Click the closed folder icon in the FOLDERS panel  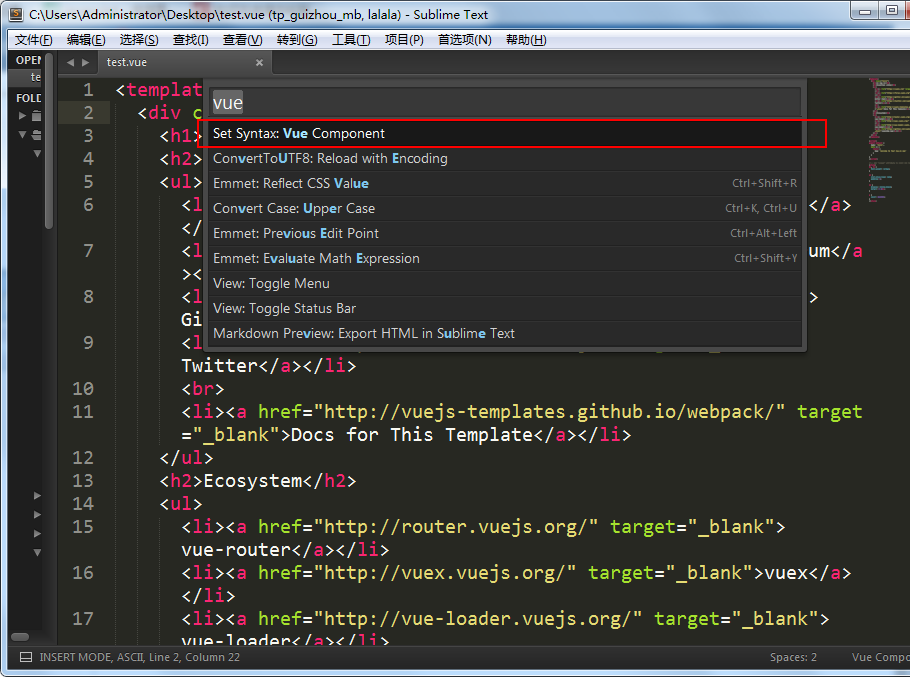(x=36, y=115)
